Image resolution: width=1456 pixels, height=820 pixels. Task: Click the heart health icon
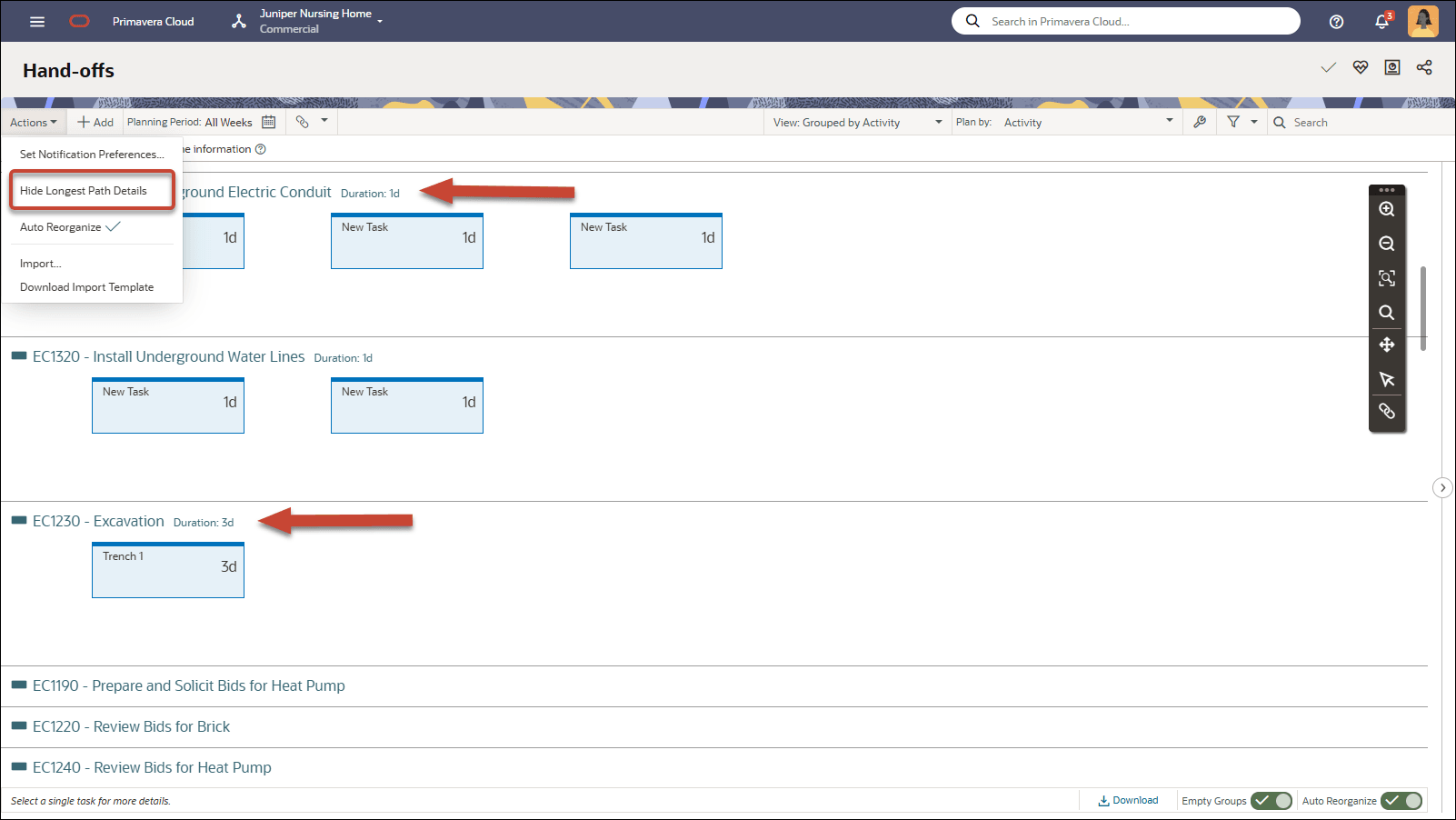[x=1361, y=67]
